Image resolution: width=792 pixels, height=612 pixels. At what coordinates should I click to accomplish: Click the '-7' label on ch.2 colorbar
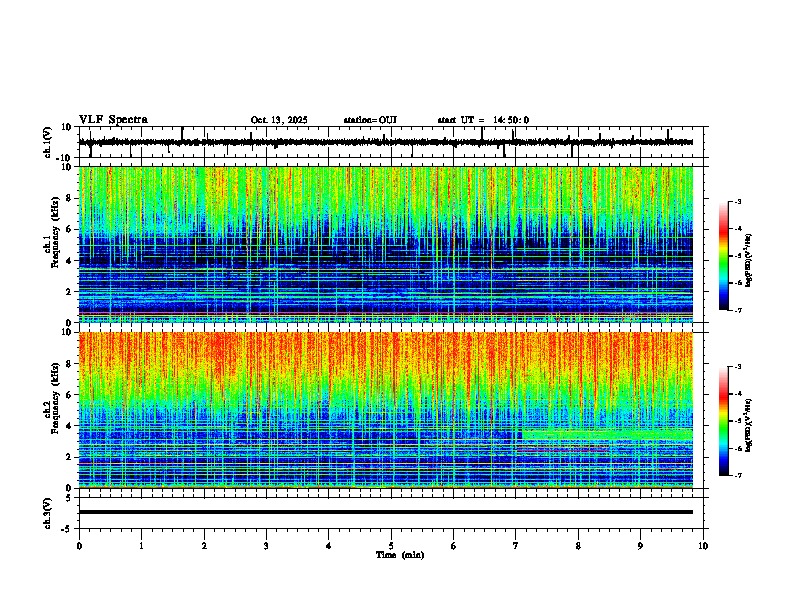tap(738, 475)
